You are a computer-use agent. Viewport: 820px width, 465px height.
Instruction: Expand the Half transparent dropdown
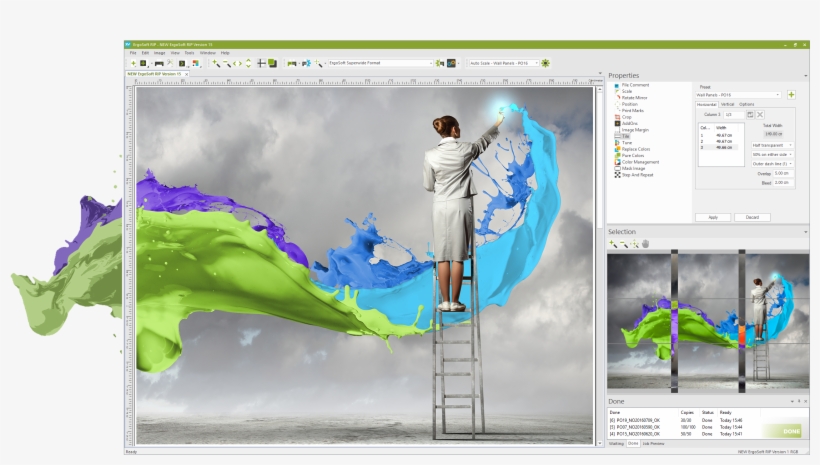point(773,145)
